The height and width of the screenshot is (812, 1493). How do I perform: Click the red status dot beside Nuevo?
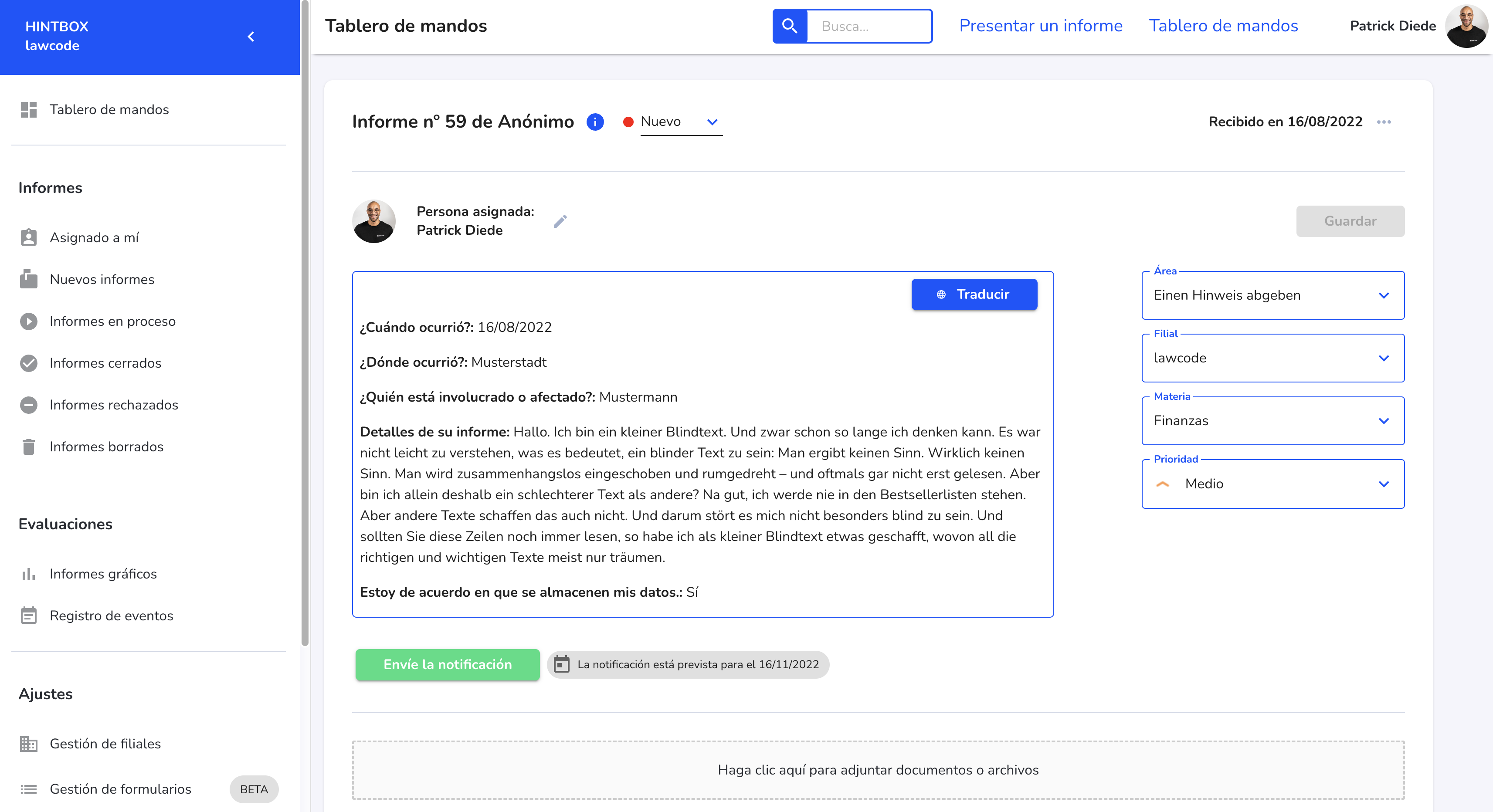(x=628, y=122)
